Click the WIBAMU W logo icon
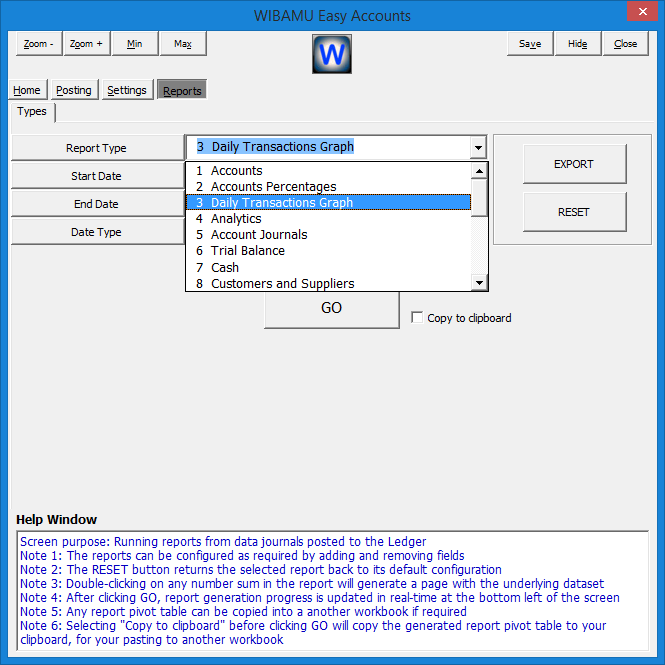This screenshot has width=665, height=665. coord(332,54)
